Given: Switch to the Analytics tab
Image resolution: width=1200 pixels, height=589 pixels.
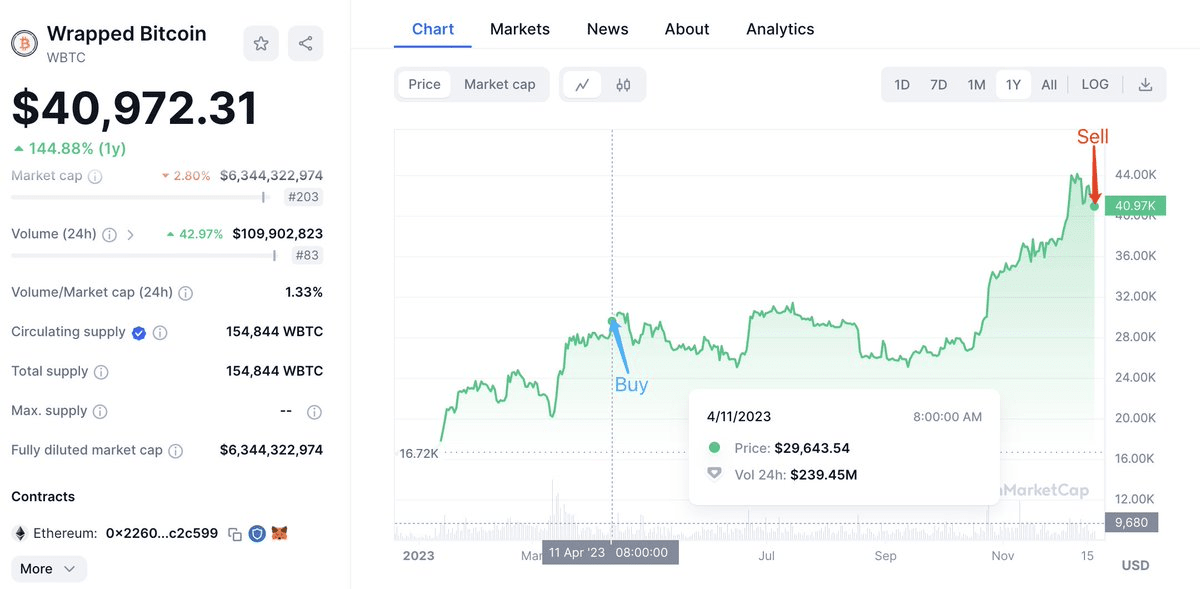Looking at the screenshot, I should coord(780,29).
